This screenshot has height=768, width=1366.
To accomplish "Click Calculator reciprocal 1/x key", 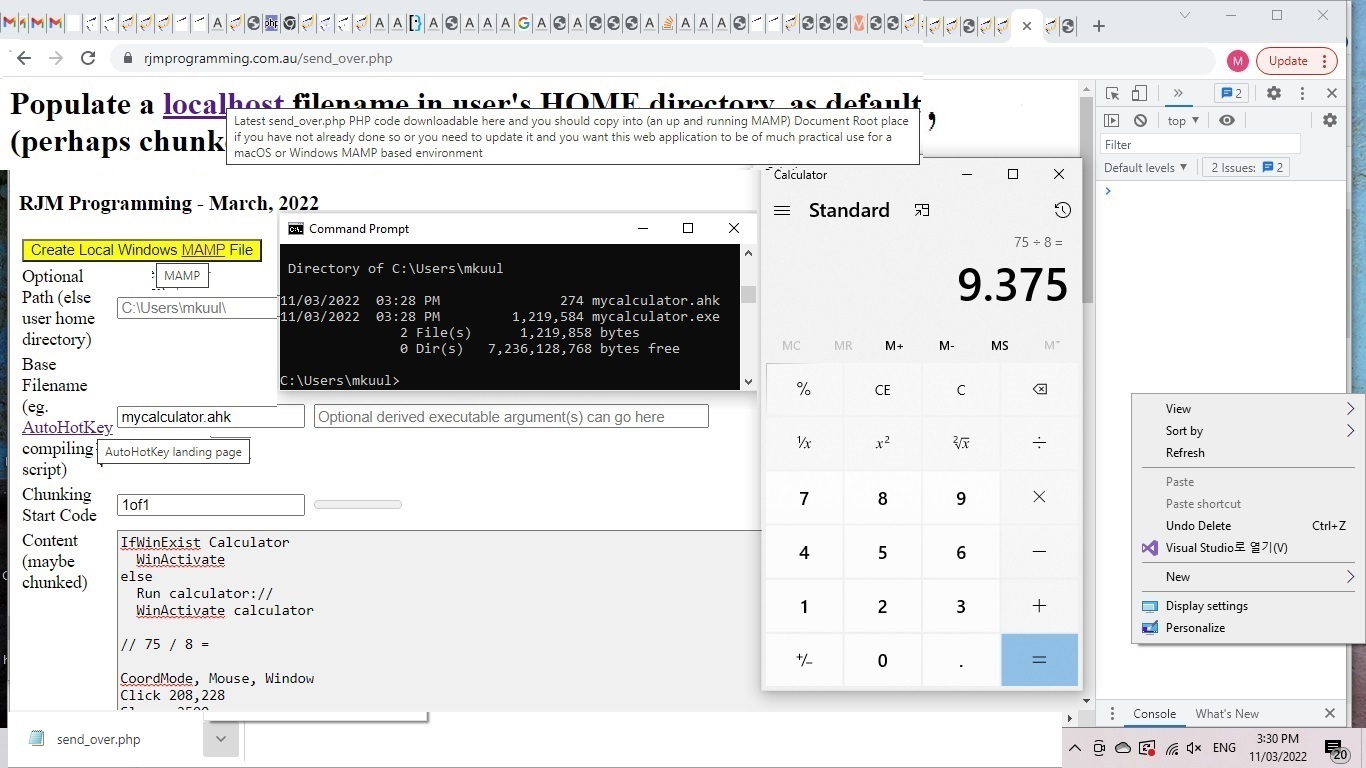I will coord(804,443).
